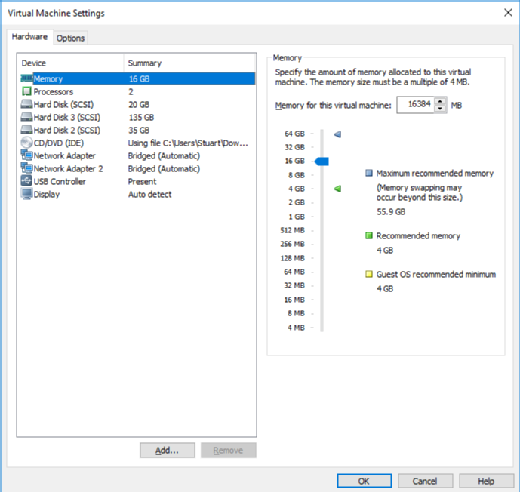This screenshot has width=520, height=492.
Task: Click the Network Adapter 2 icon
Action: pos(26,168)
